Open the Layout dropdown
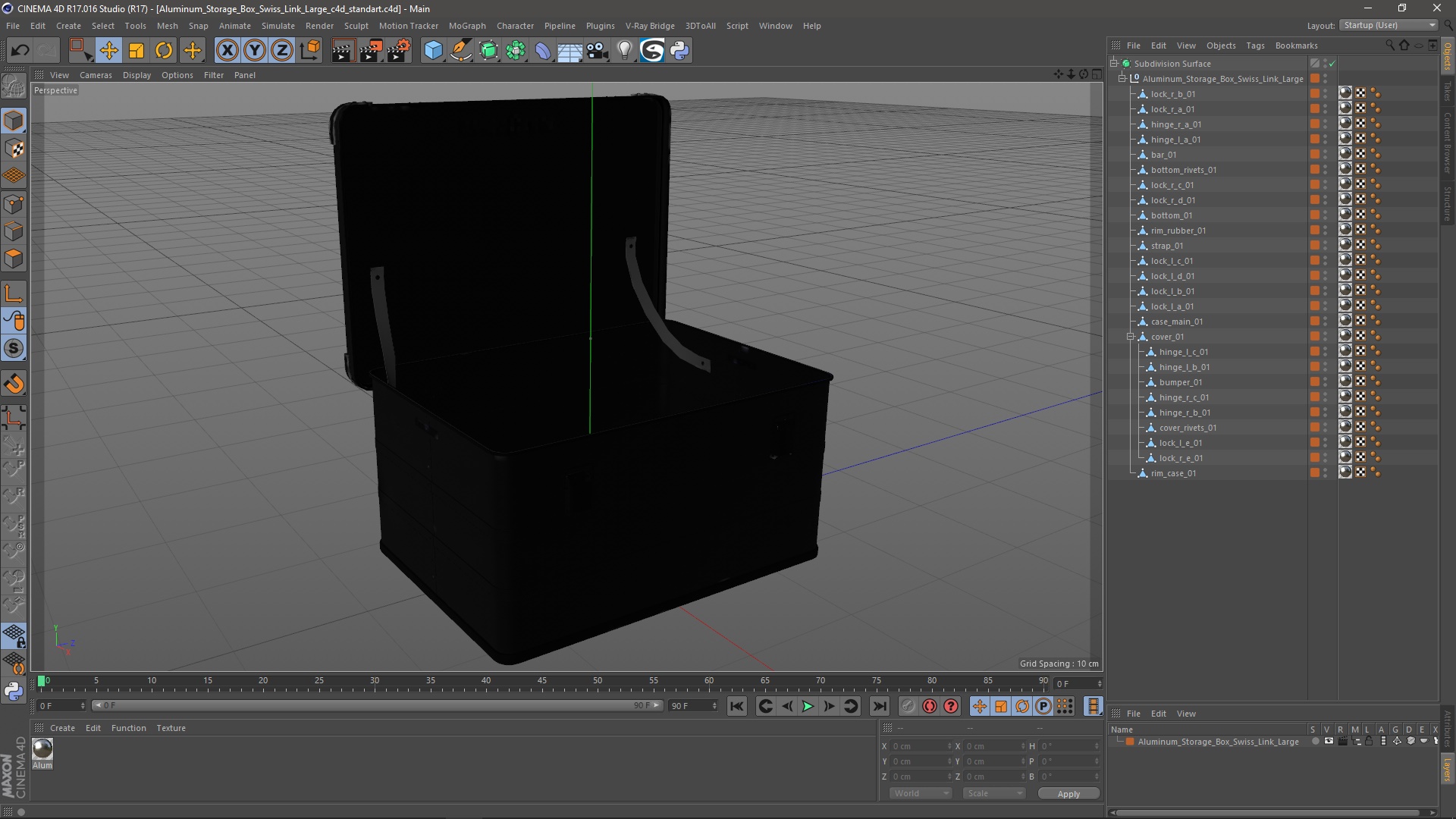Viewport: 1456px width, 819px height. [1389, 25]
